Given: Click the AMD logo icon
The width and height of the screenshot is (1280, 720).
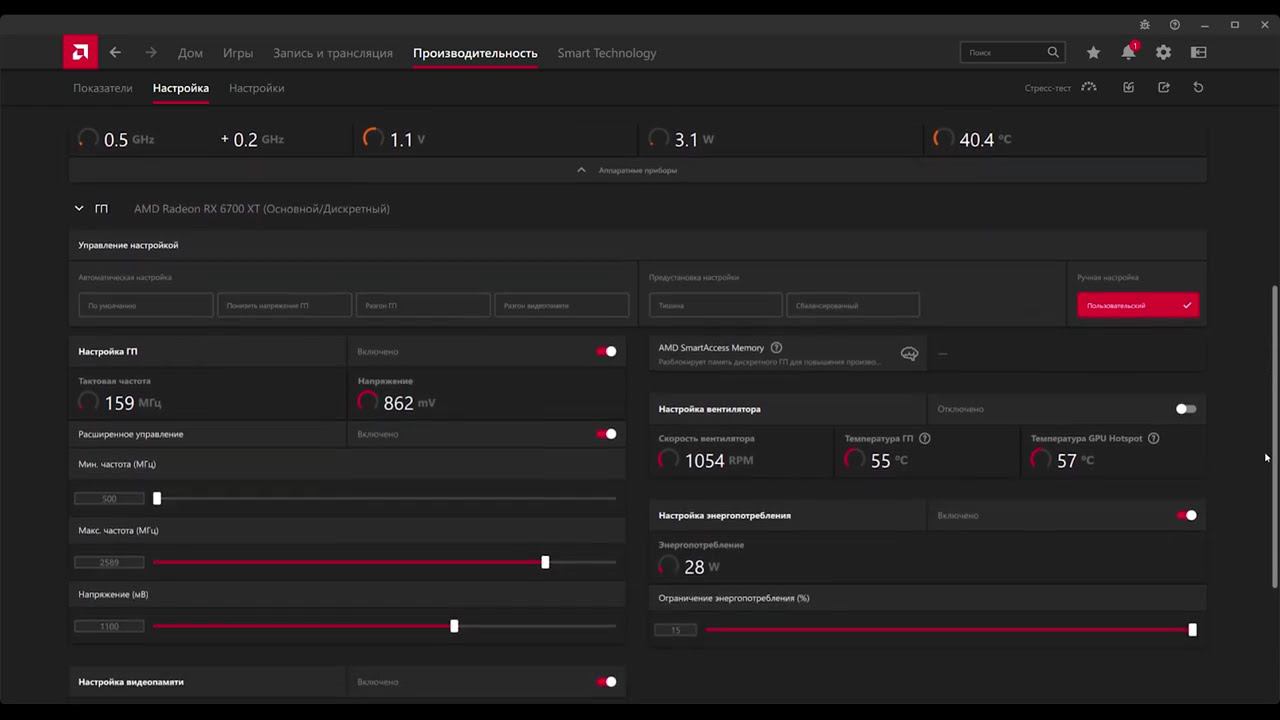Looking at the screenshot, I should coord(80,52).
